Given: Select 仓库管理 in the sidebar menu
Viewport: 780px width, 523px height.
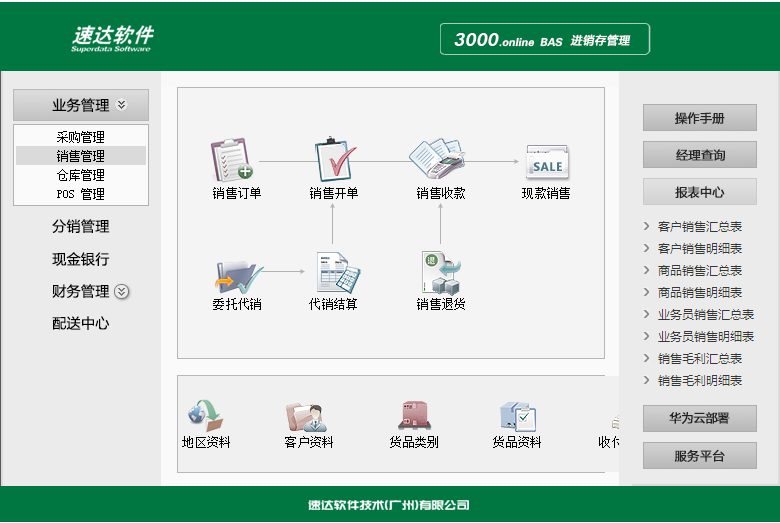Looking at the screenshot, I should coord(81,175).
